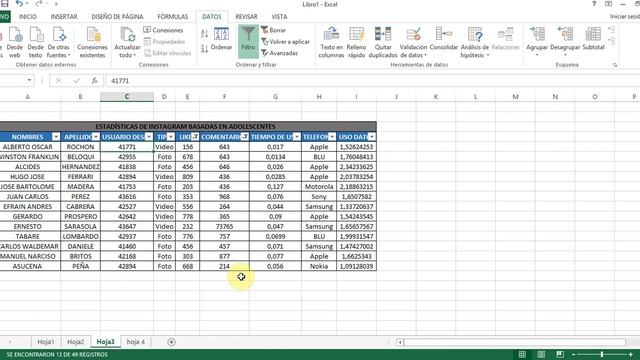
Task: Click the Desde texto import icon
Action: [36, 43]
